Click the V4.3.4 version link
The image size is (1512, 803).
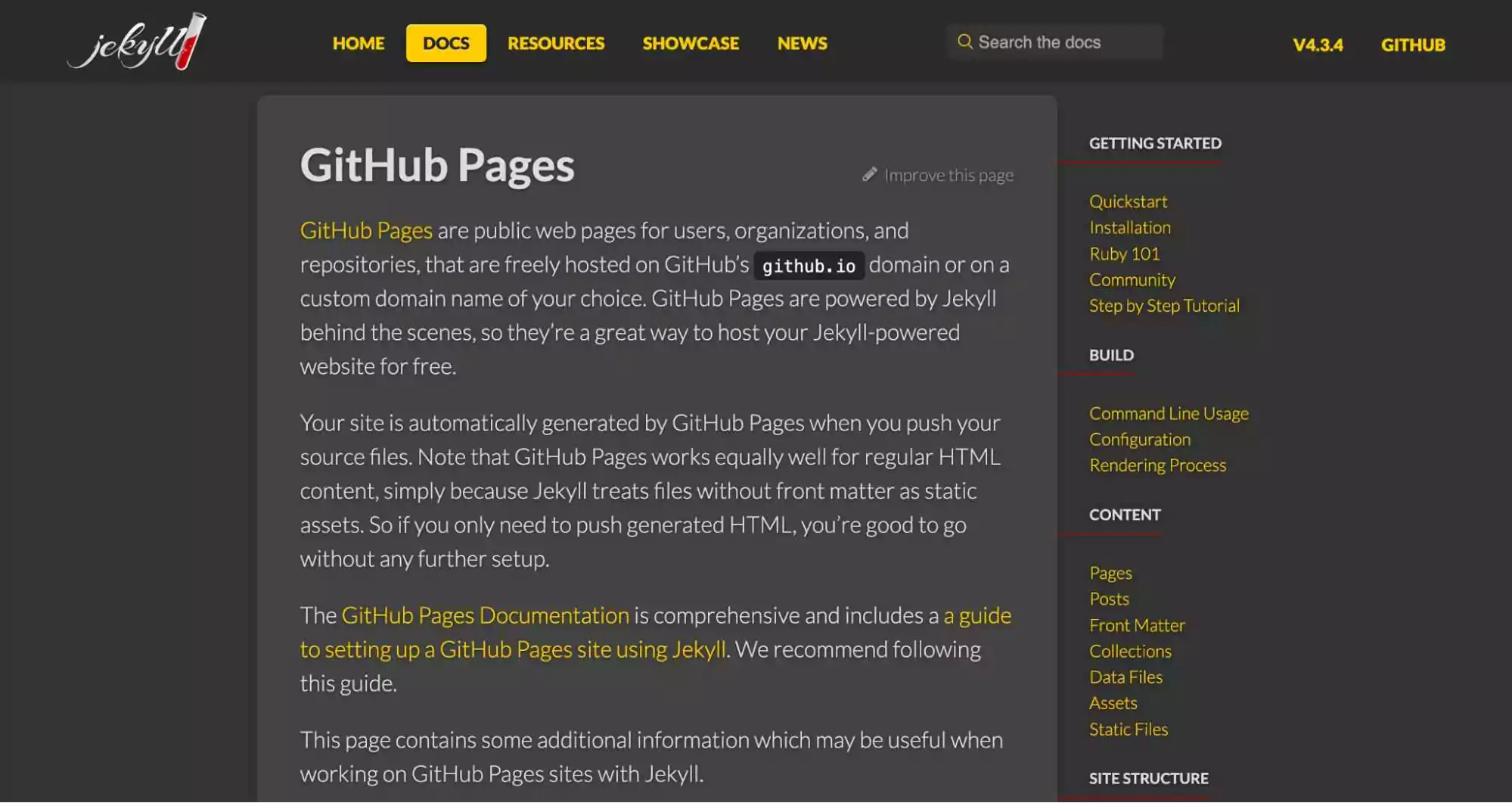point(1318,45)
